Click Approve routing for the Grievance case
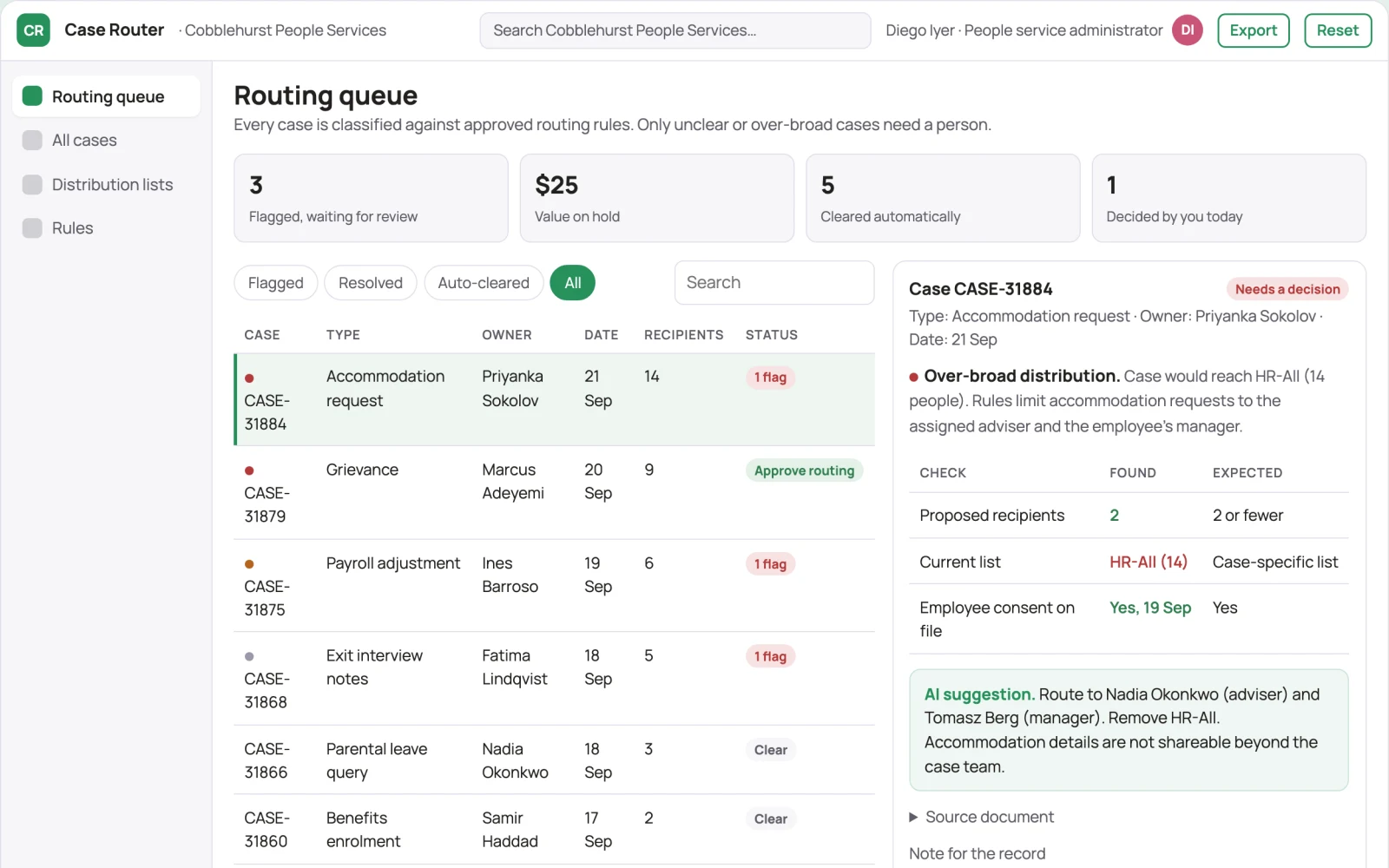 click(804, 470)
